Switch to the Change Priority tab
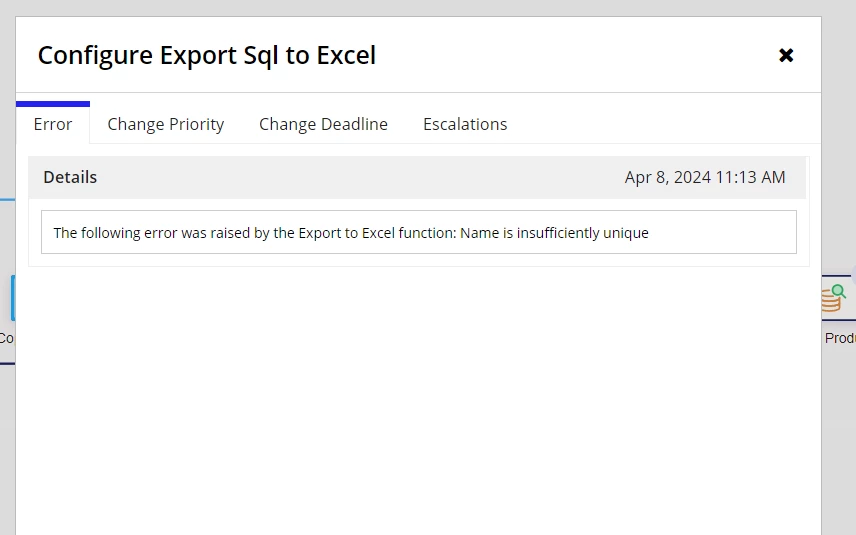Screen dimensions: 856x535 (166, 124)
